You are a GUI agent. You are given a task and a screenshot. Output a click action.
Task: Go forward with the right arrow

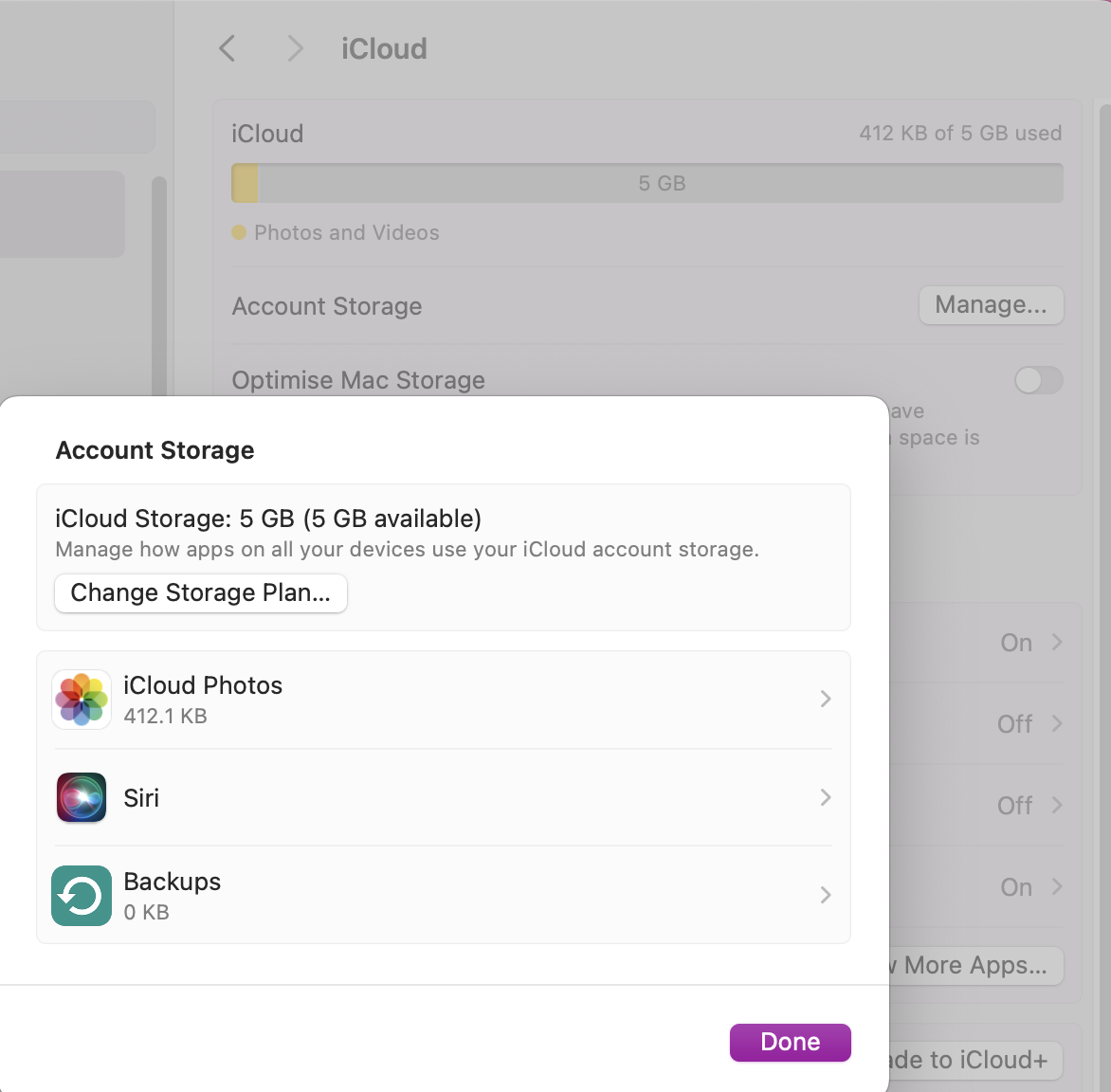[295, 49]
